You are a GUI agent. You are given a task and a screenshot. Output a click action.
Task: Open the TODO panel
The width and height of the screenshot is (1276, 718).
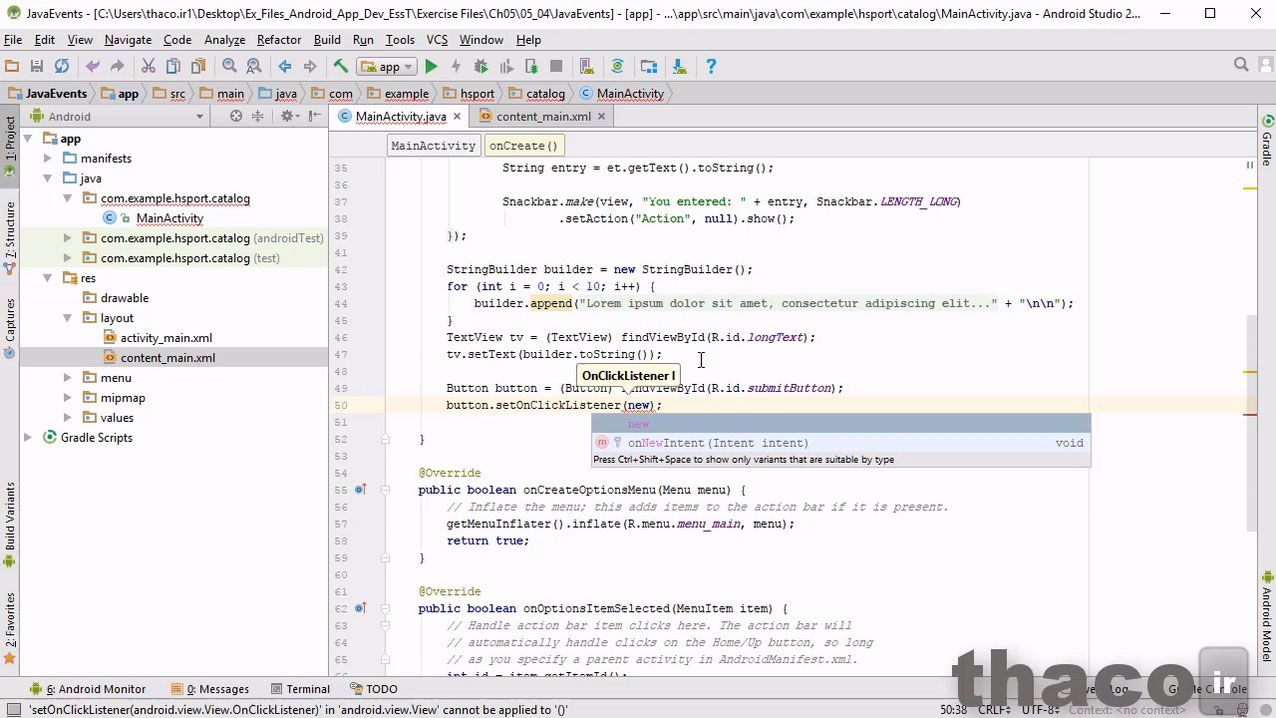(x=374, y=689)
